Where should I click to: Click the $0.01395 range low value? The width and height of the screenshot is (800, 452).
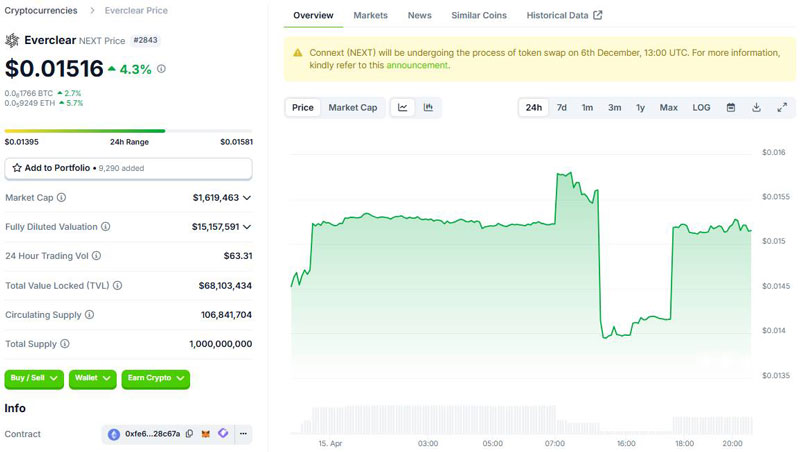[21, 142]
